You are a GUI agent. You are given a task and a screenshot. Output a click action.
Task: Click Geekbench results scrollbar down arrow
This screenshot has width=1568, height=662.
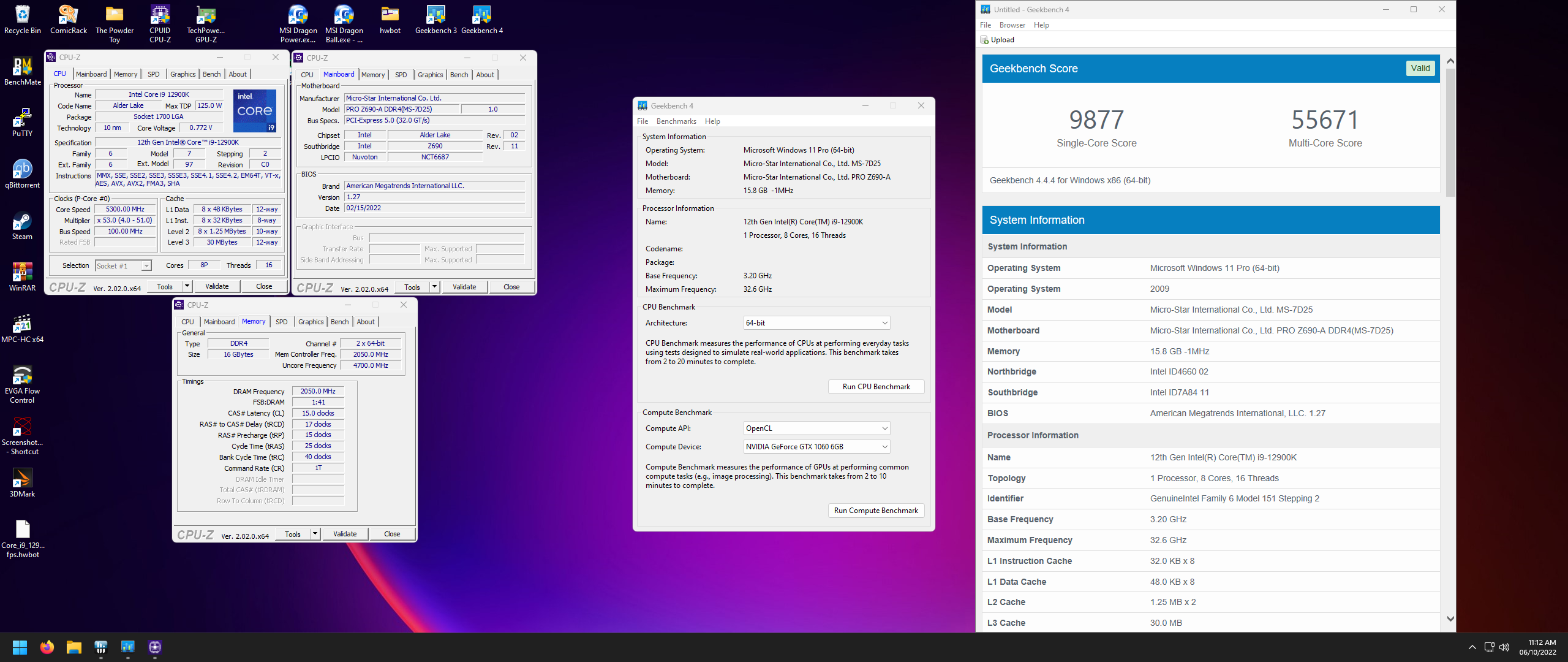1450,619
